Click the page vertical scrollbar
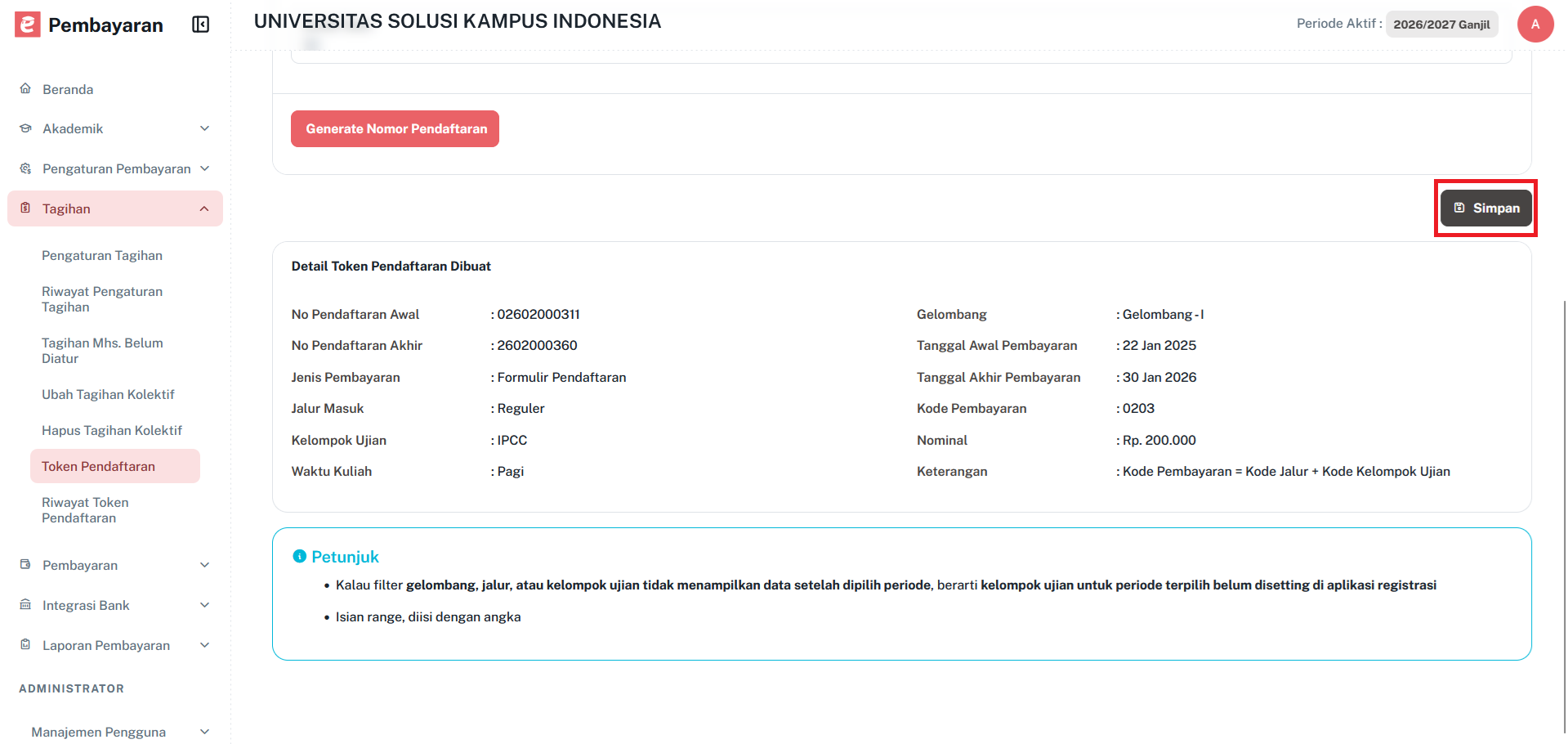This screenshot has width=1568, height=744. (1564, 515)
